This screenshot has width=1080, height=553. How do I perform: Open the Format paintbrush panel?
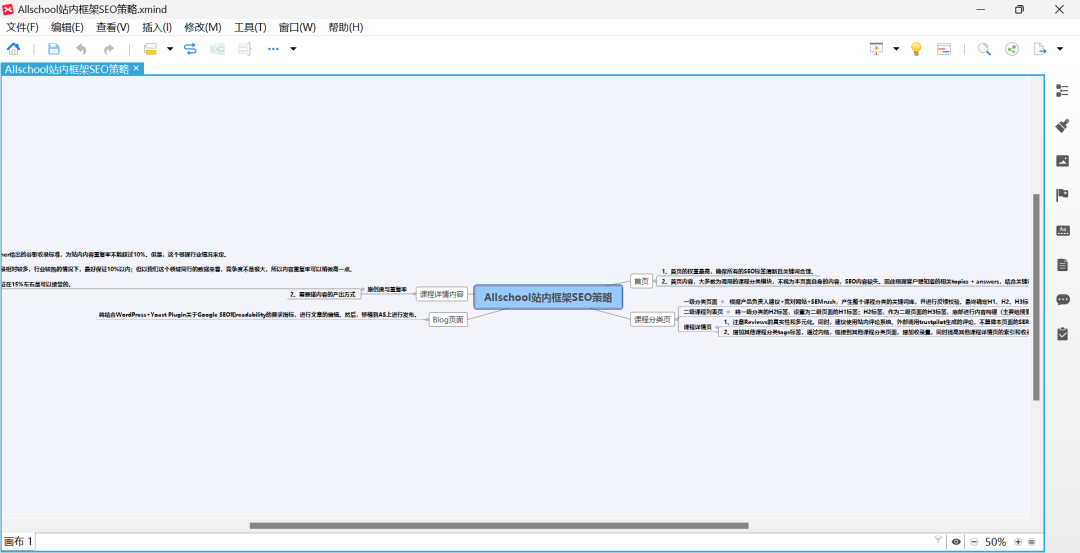1063,126
